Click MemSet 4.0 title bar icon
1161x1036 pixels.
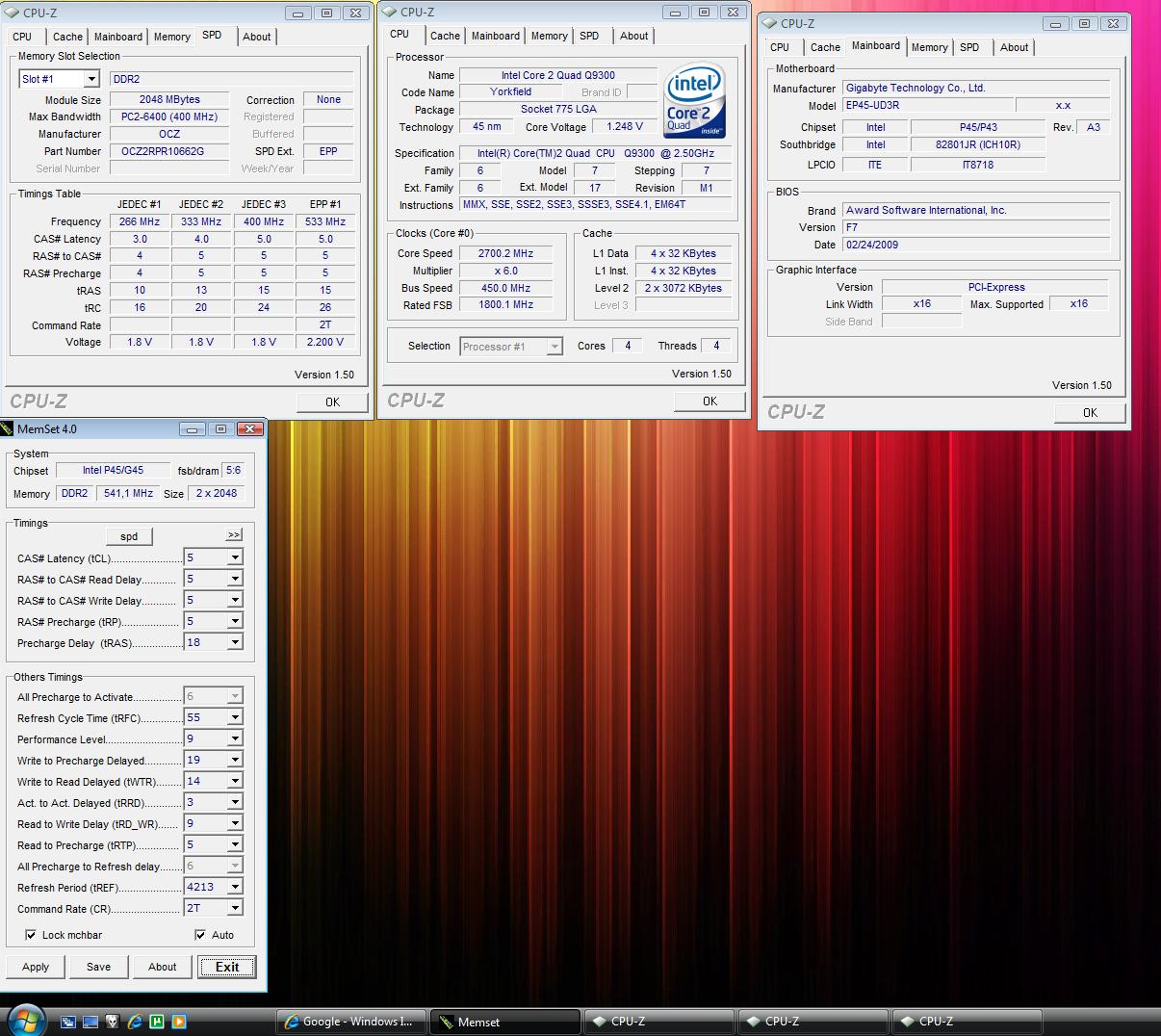[x=8, y=428]
